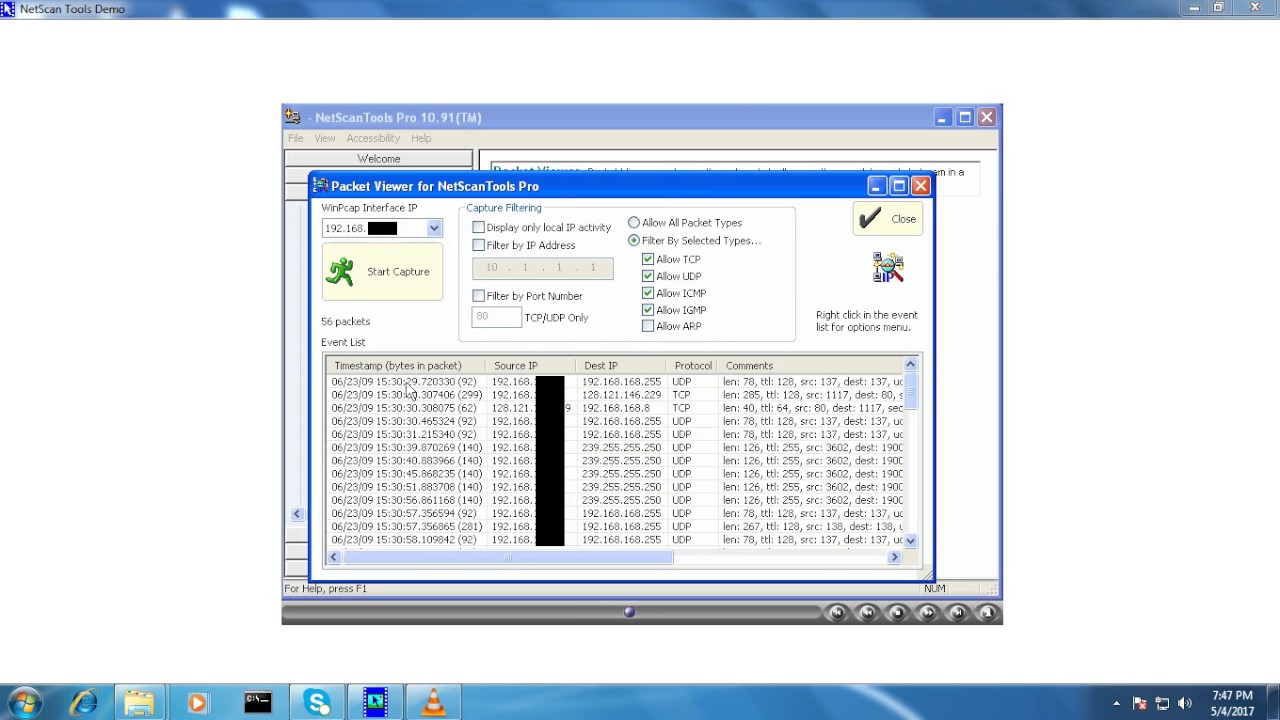Click the NetScan Tools Demo window icon
This screenshot has width=1280, height=720.
point(8,9)
